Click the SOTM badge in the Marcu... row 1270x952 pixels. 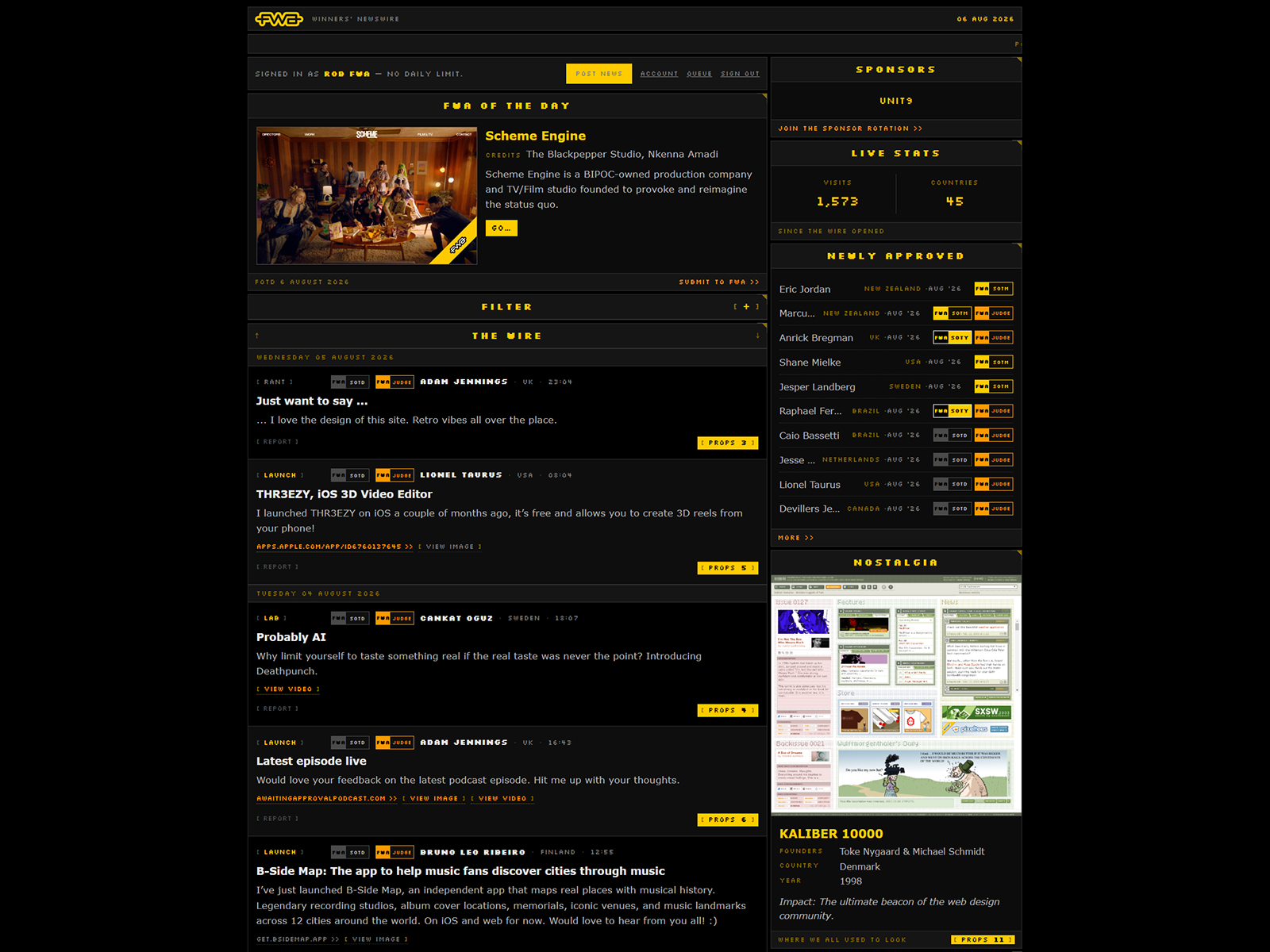tap(952, 313)
